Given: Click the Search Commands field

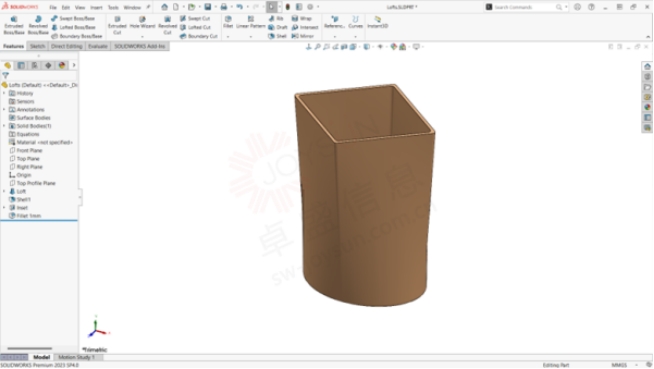Looking at the screenshot, I should [524, 7].
